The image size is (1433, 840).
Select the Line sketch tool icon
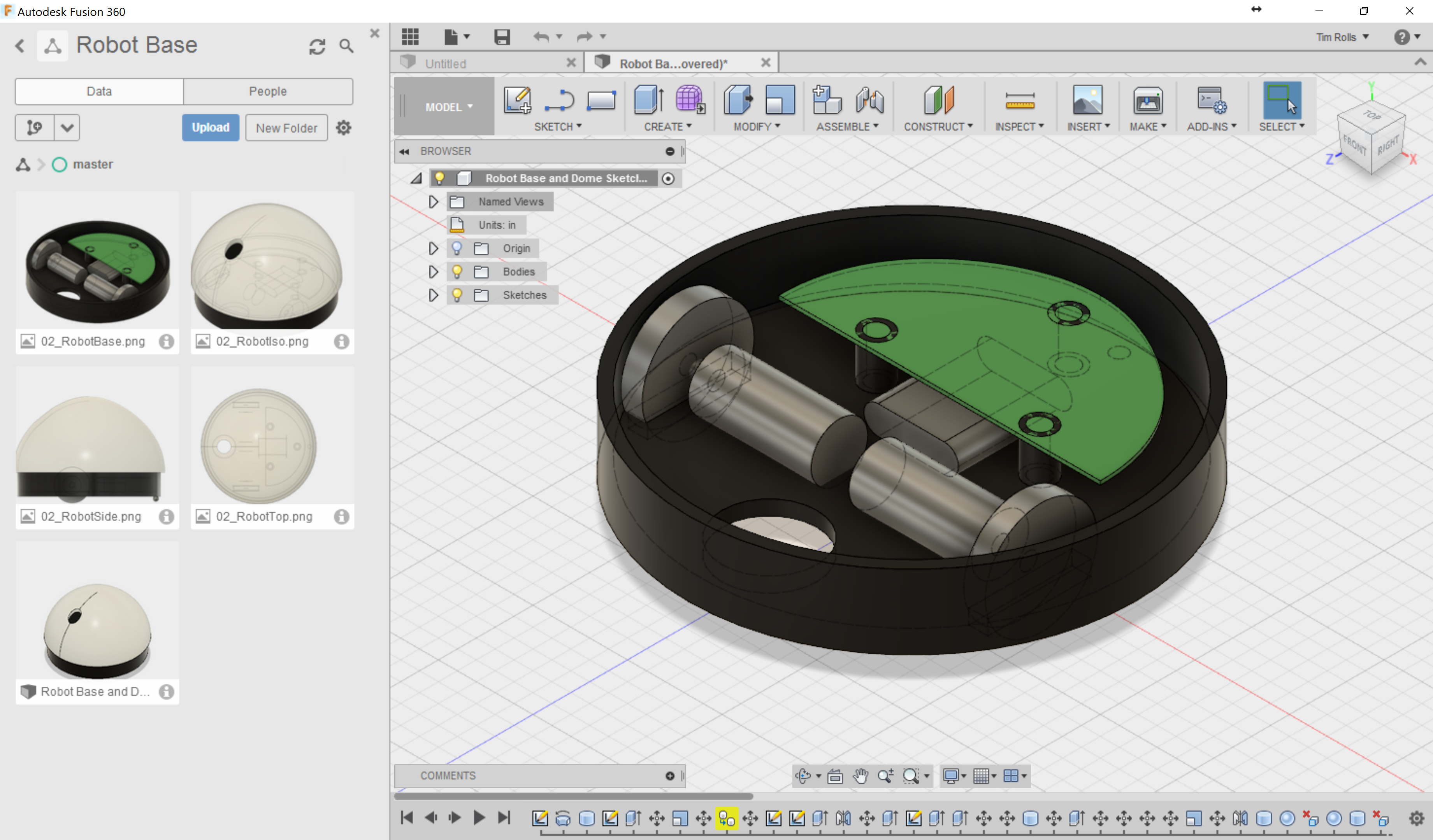coord(560,100)
